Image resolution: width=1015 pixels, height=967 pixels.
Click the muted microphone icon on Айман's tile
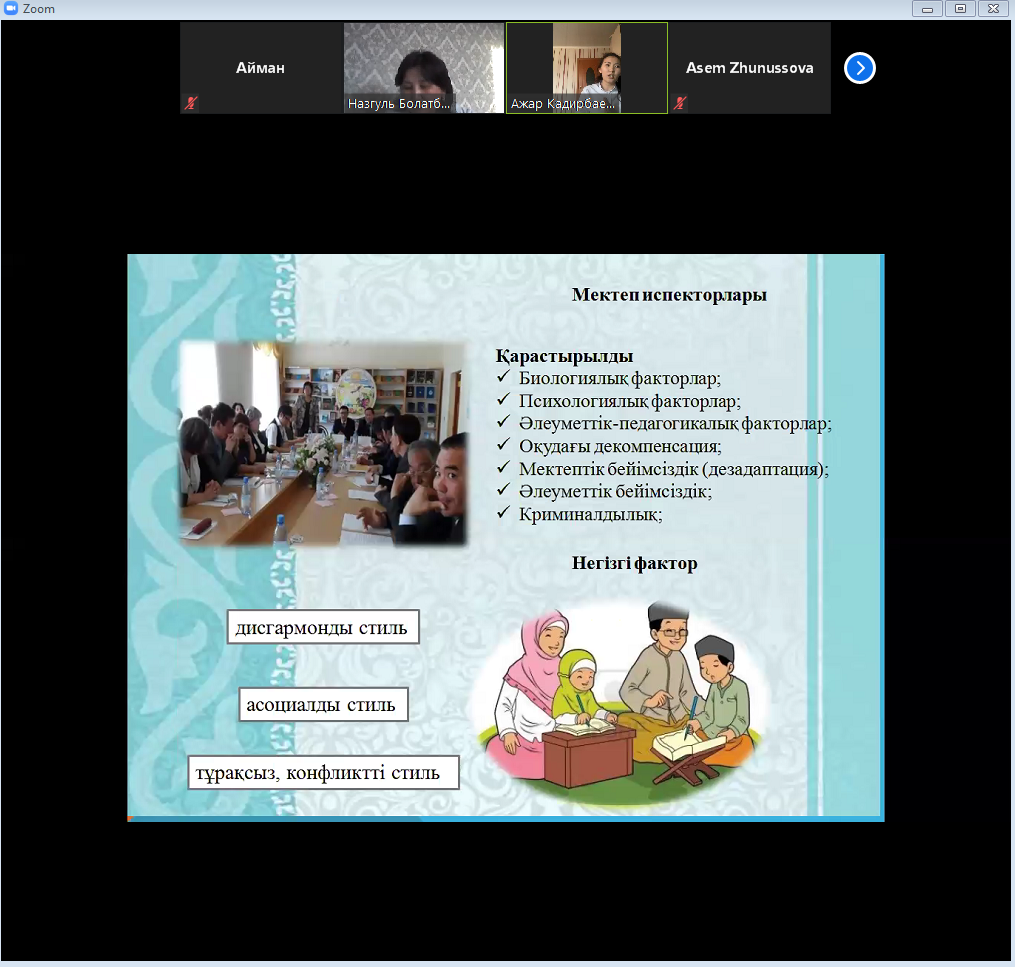point(190,103)
